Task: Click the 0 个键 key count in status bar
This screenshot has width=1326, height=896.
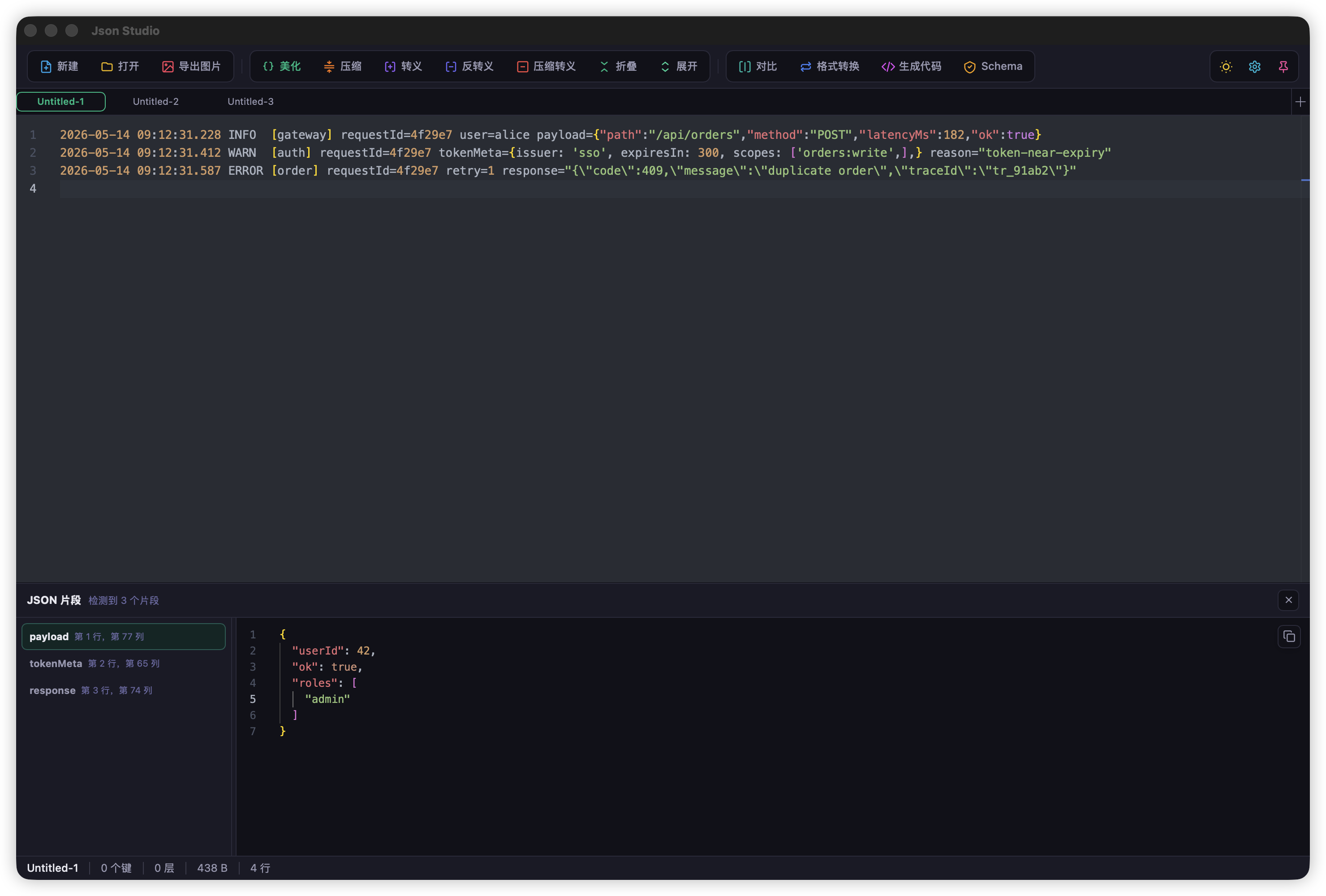Action: tap(116, 867)
